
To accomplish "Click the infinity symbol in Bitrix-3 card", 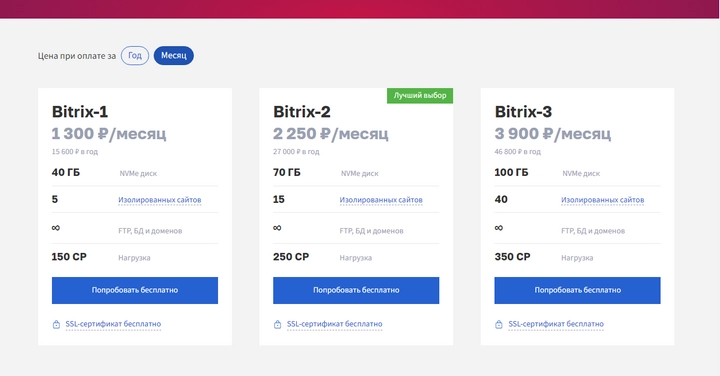I will click(499, 228).
